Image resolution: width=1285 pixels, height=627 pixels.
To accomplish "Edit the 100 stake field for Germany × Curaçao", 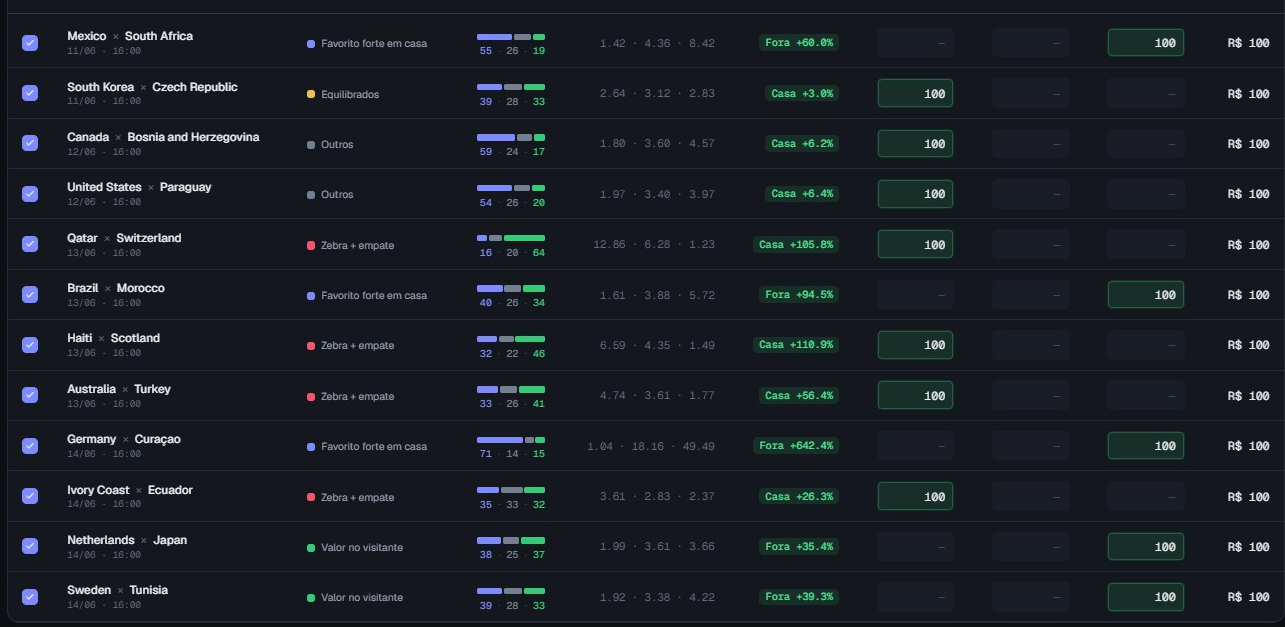I will [1145, 446].
